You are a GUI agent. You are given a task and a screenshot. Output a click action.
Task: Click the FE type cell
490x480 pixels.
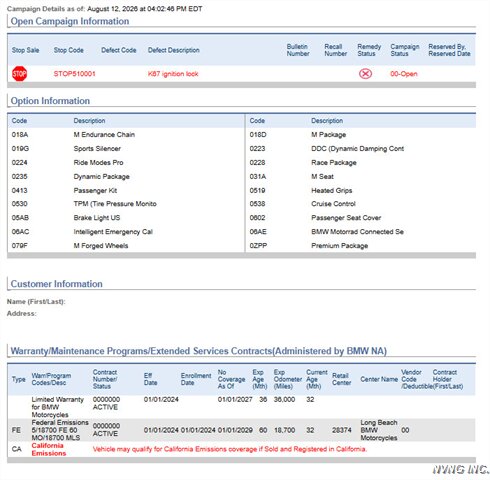(16, 430)
